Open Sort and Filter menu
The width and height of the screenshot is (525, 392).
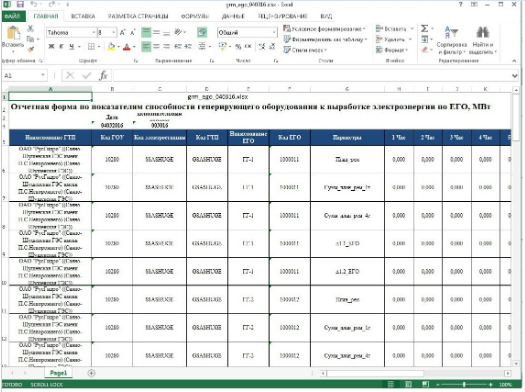coord(451,40)
